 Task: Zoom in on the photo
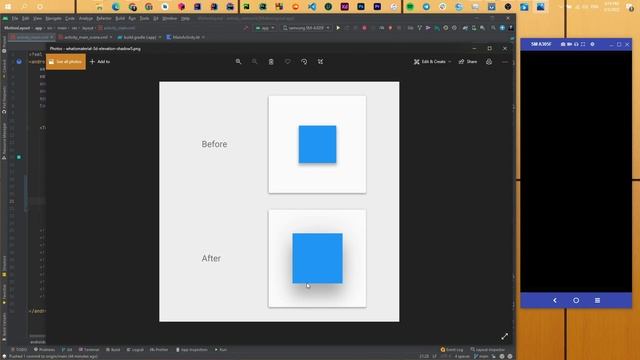(238, 62)
